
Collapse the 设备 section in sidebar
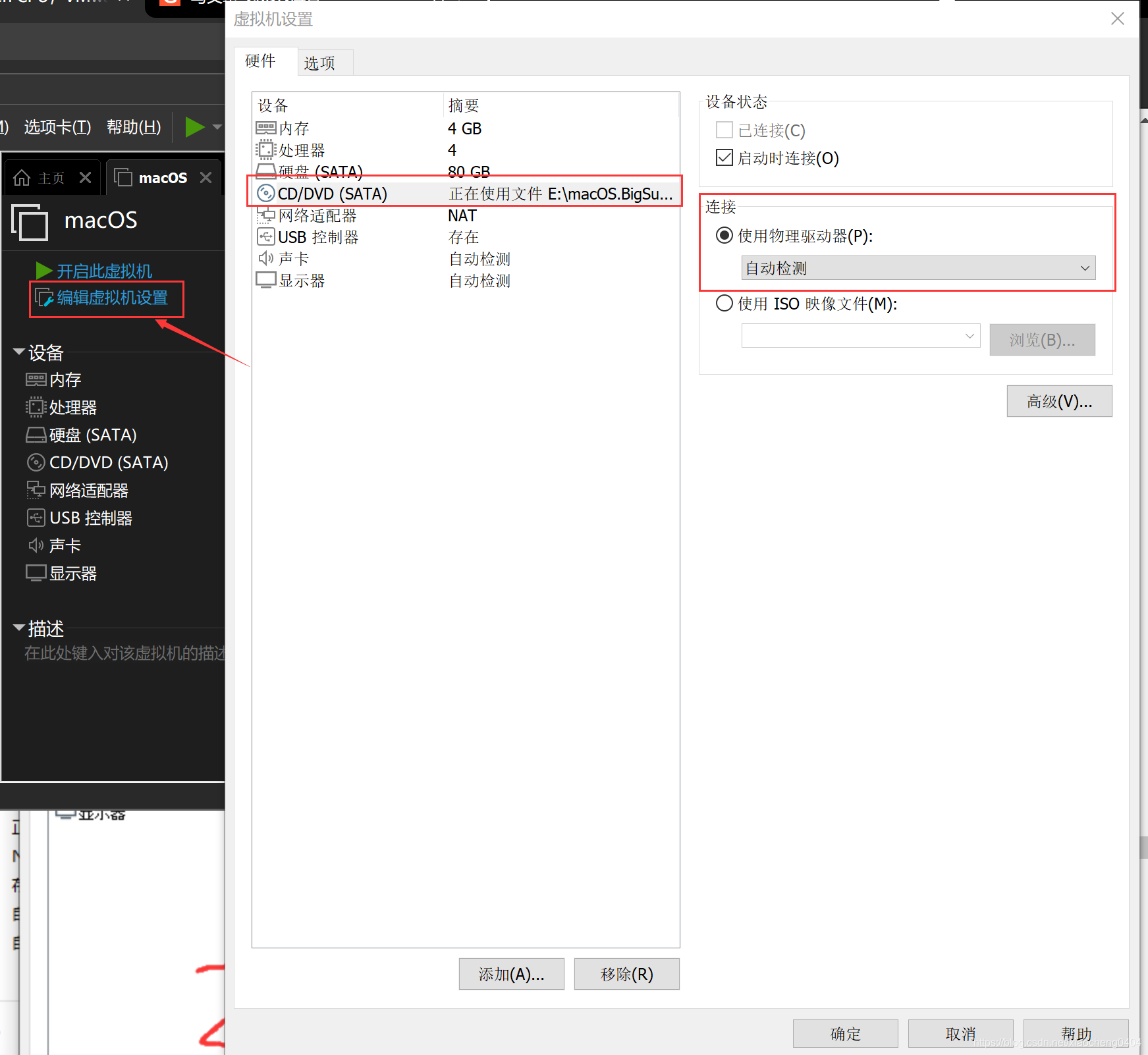coord(19,352)
